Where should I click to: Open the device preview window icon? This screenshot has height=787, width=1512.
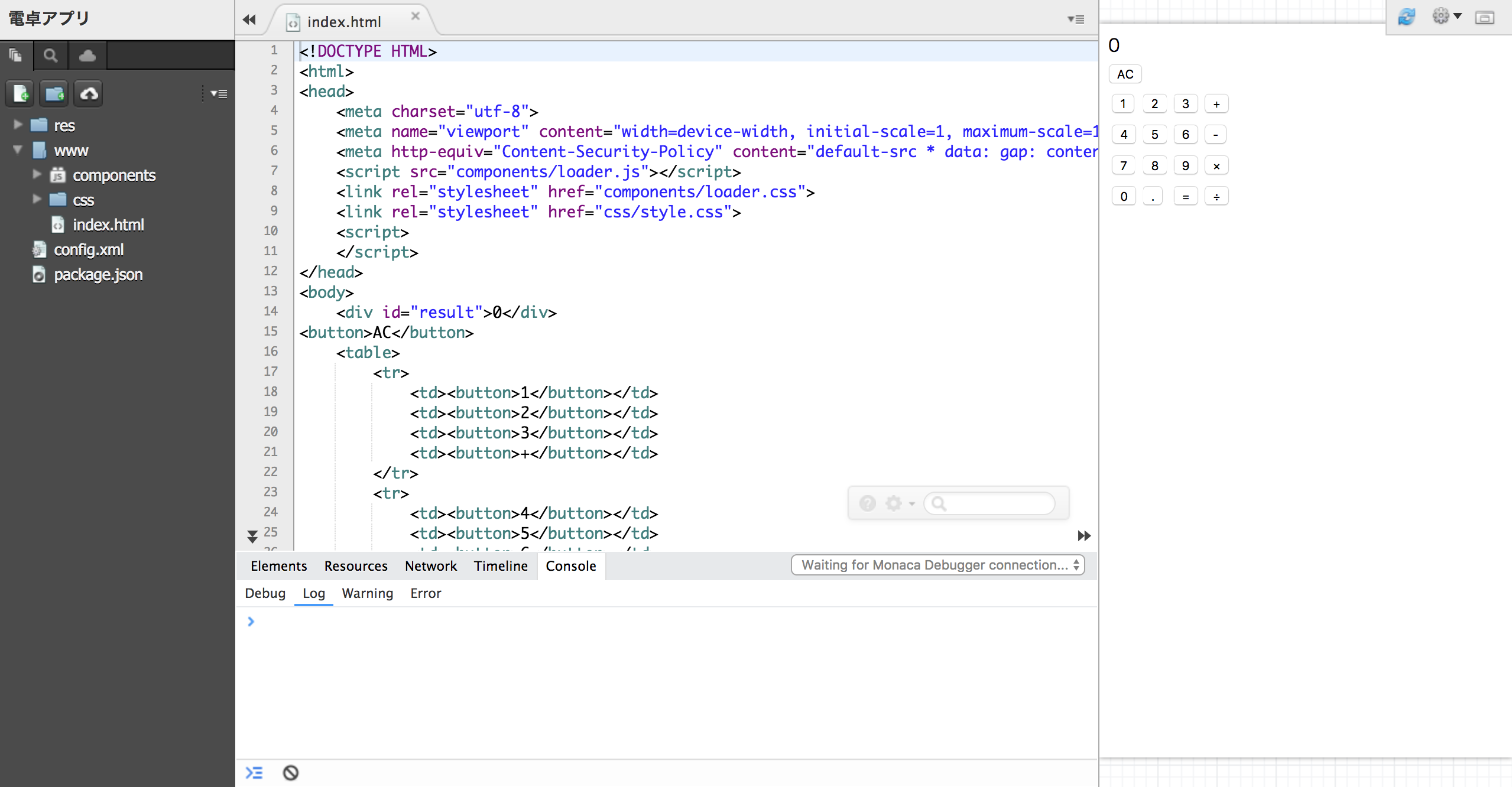point(1485,18)
